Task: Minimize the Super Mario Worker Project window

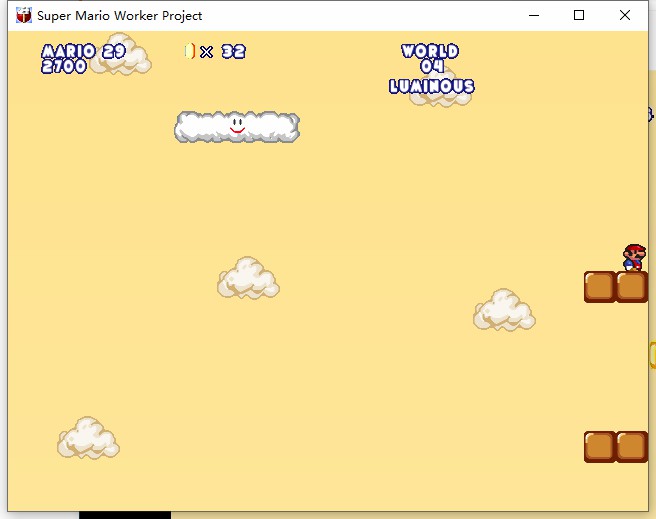Action: pos(534,15)
